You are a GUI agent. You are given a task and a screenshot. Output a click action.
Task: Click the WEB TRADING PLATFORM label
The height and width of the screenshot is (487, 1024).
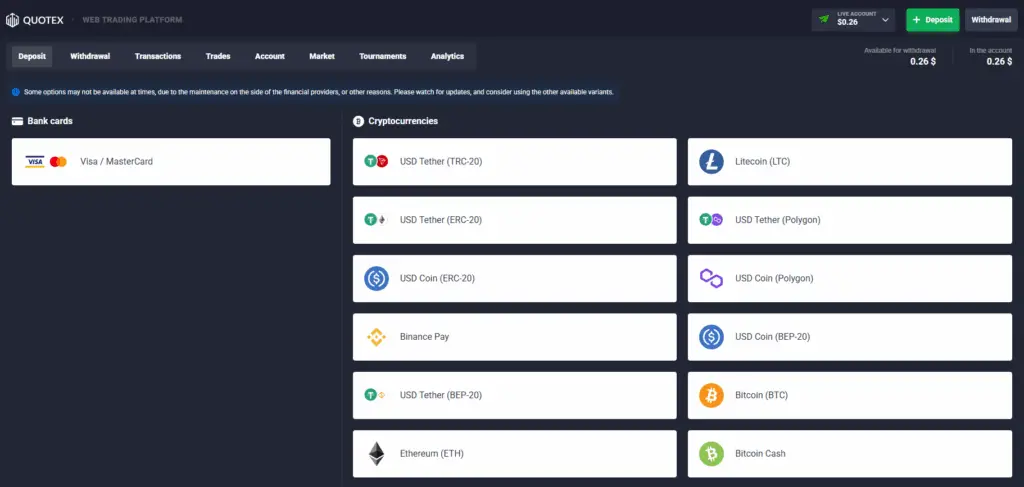[133, 20]
